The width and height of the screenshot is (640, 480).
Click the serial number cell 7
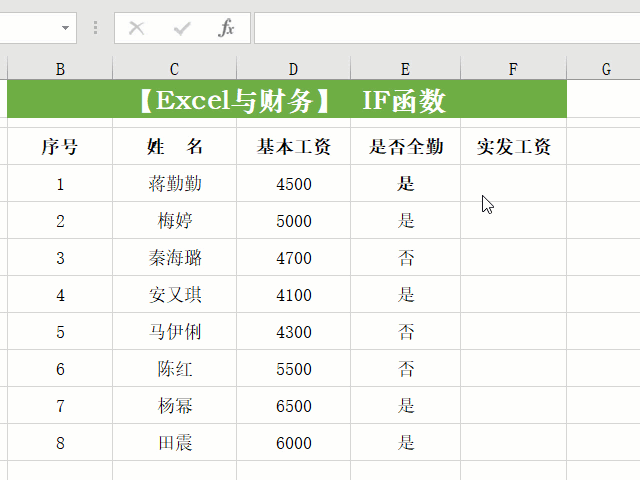coord(60,406)
